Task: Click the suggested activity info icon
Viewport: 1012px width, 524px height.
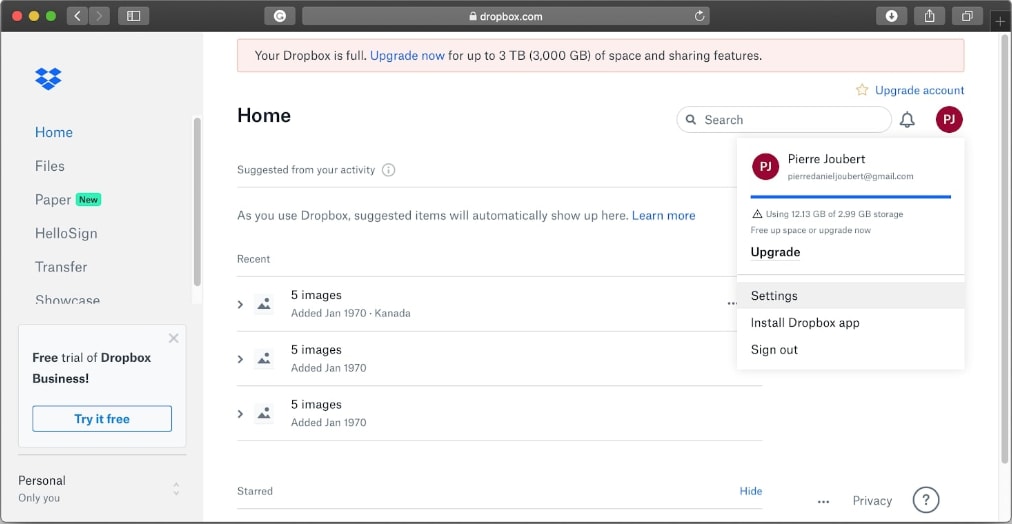Action: pyautogui.click(x=389, y=170)
